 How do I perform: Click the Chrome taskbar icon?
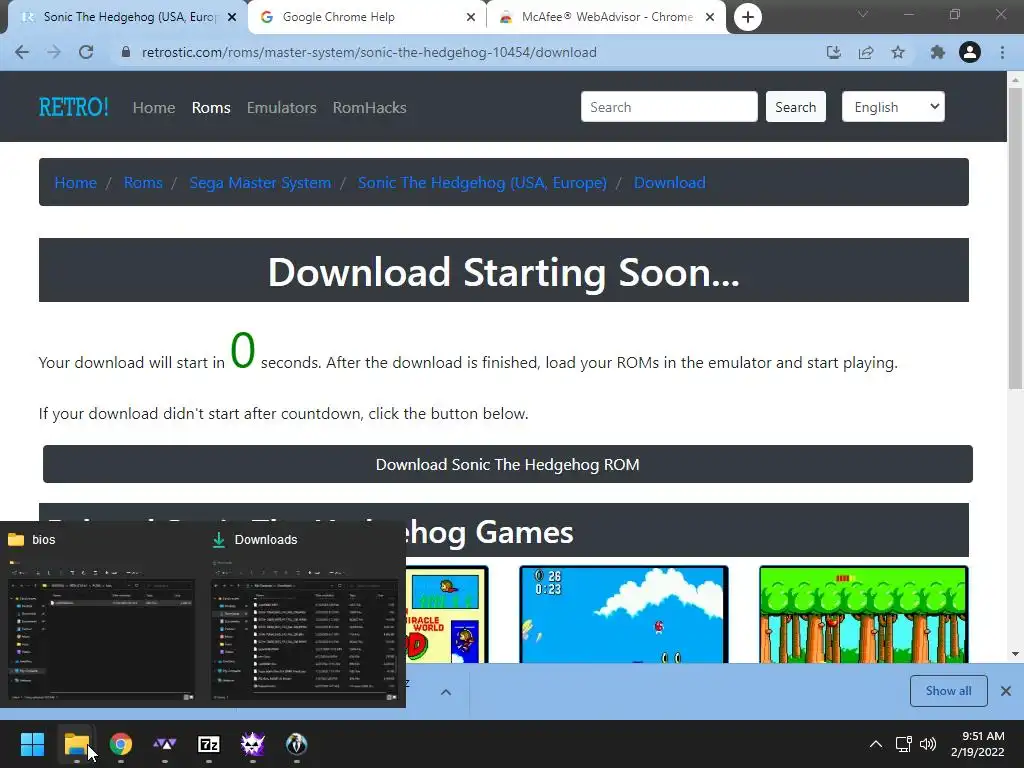pos(121,744)
